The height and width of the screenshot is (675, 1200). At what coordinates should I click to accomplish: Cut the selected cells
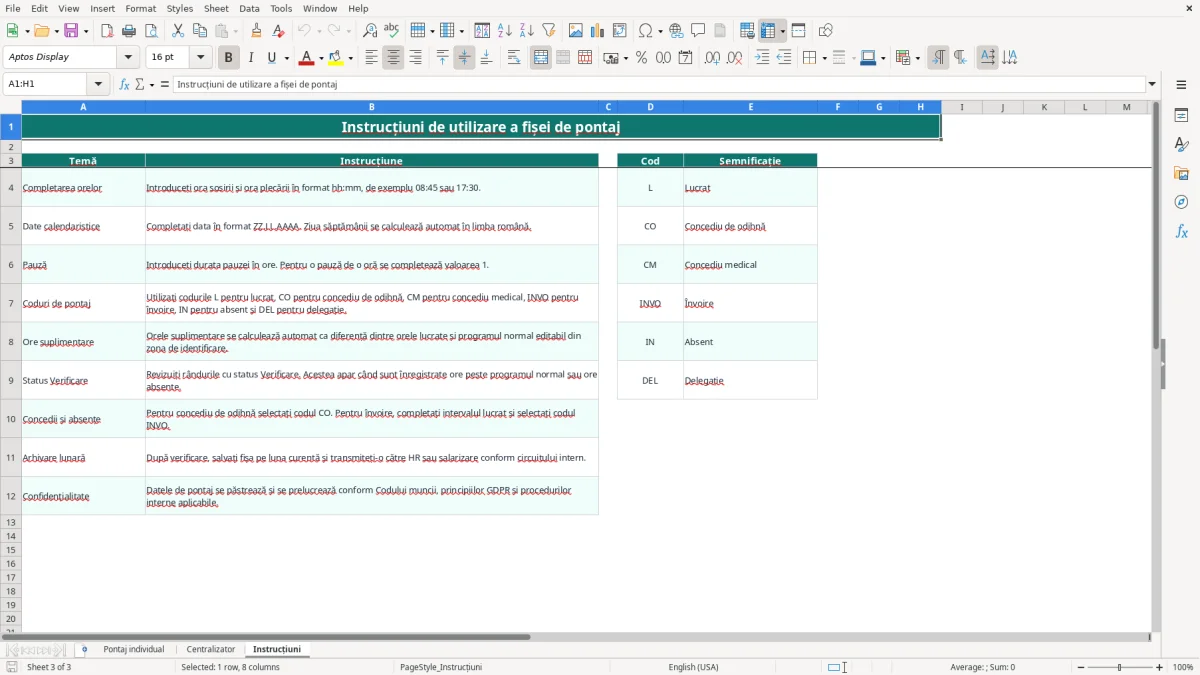pos(178,31)
